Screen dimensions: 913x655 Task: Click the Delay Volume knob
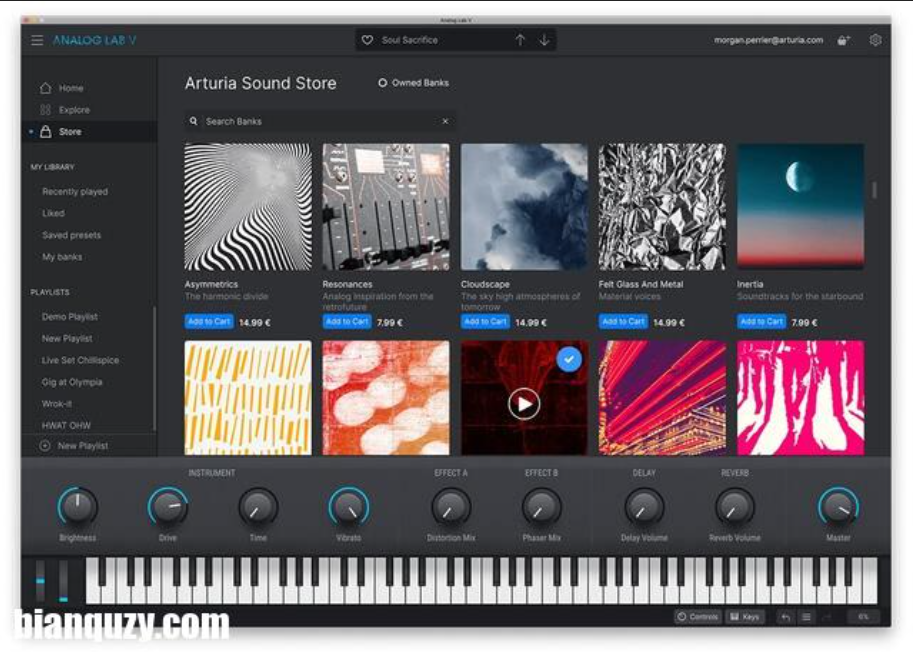point(644,506)
